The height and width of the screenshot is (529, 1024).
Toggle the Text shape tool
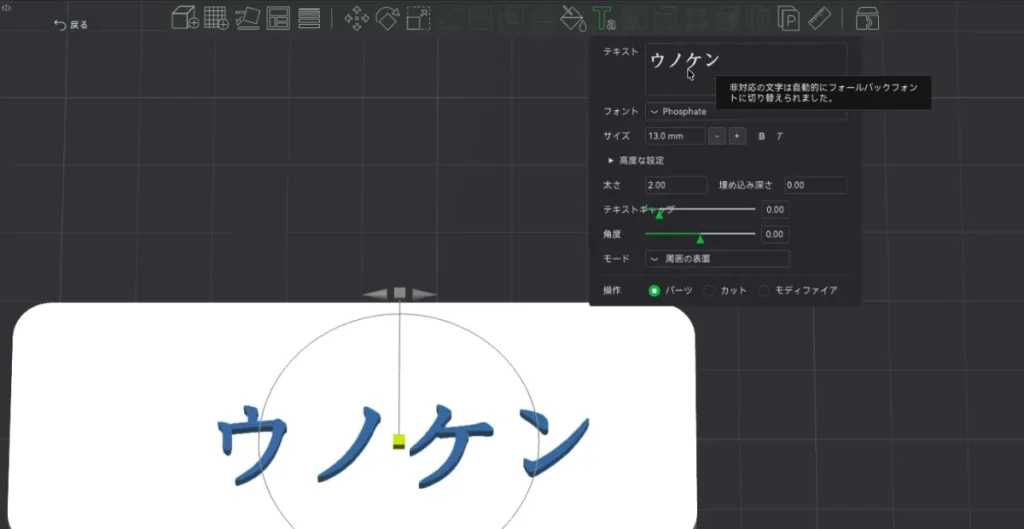tap(603, 18)
